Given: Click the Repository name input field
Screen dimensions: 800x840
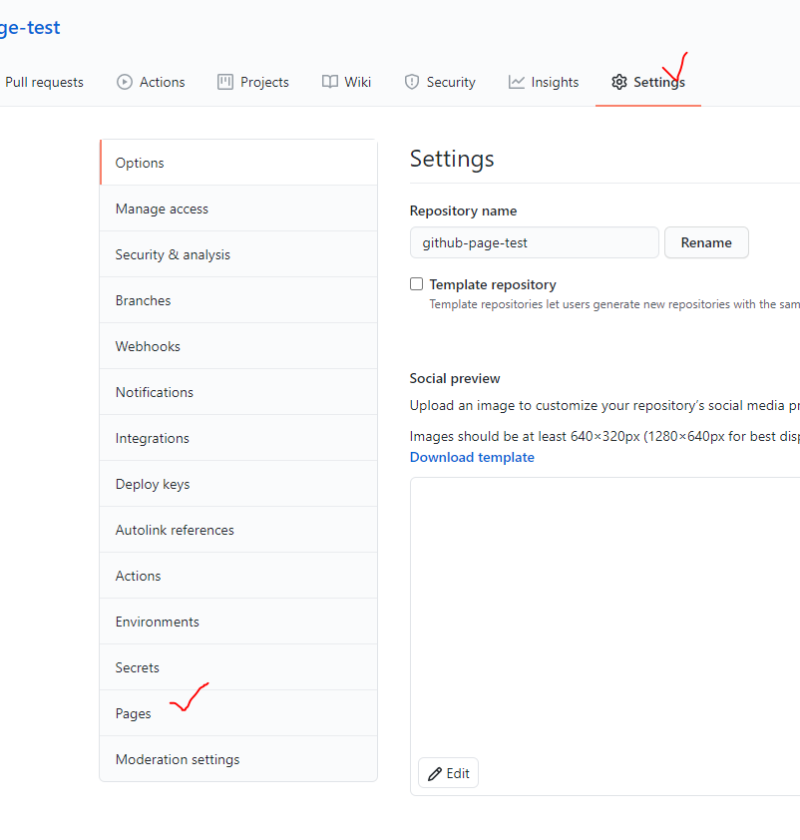Looking at the screenshot, I should [534, 242].
